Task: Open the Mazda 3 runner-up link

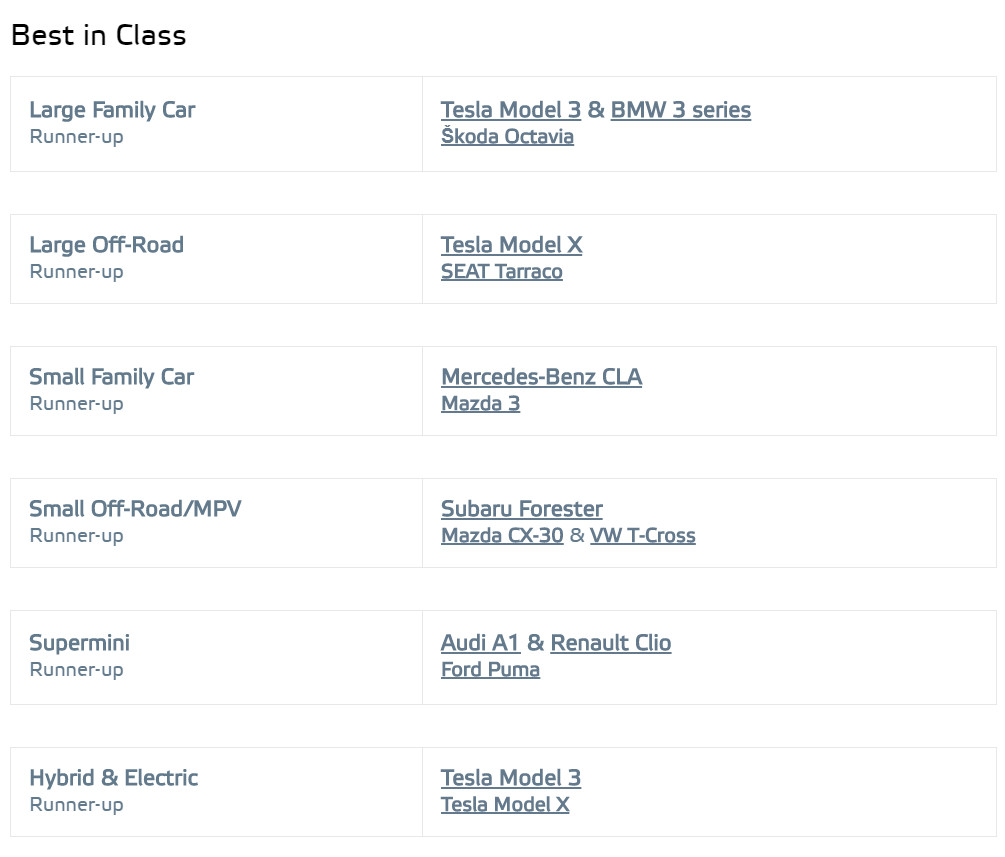Action: (x=481, y=403)
